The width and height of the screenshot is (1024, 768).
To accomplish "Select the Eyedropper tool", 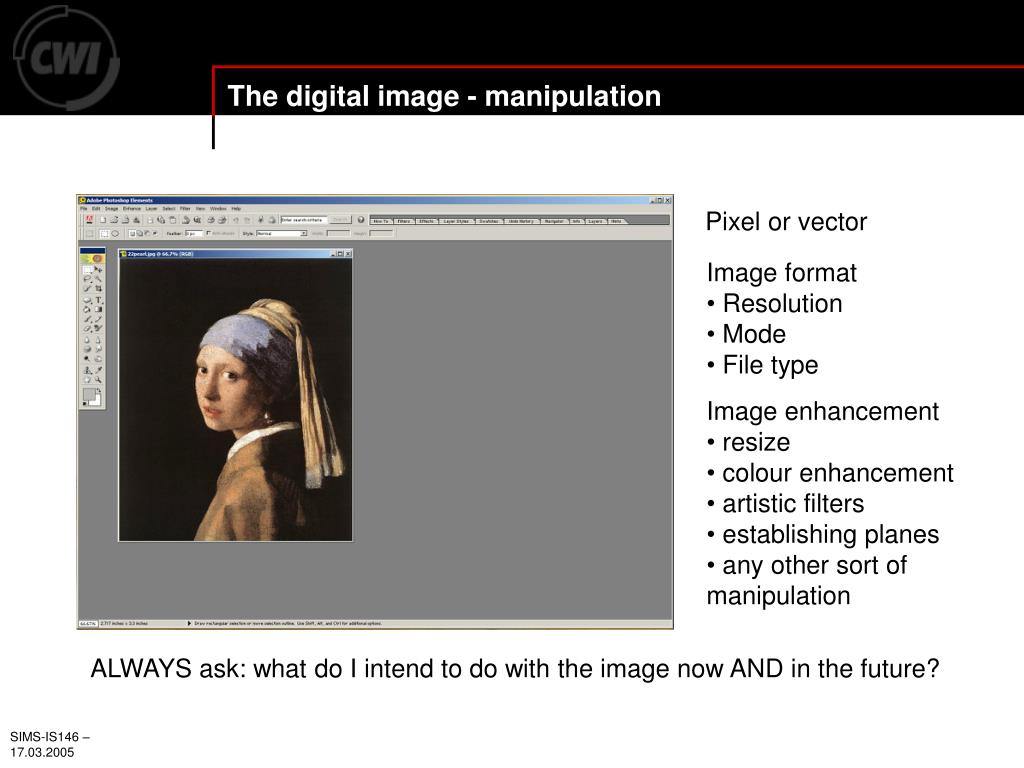I will [x=99, y=370].
